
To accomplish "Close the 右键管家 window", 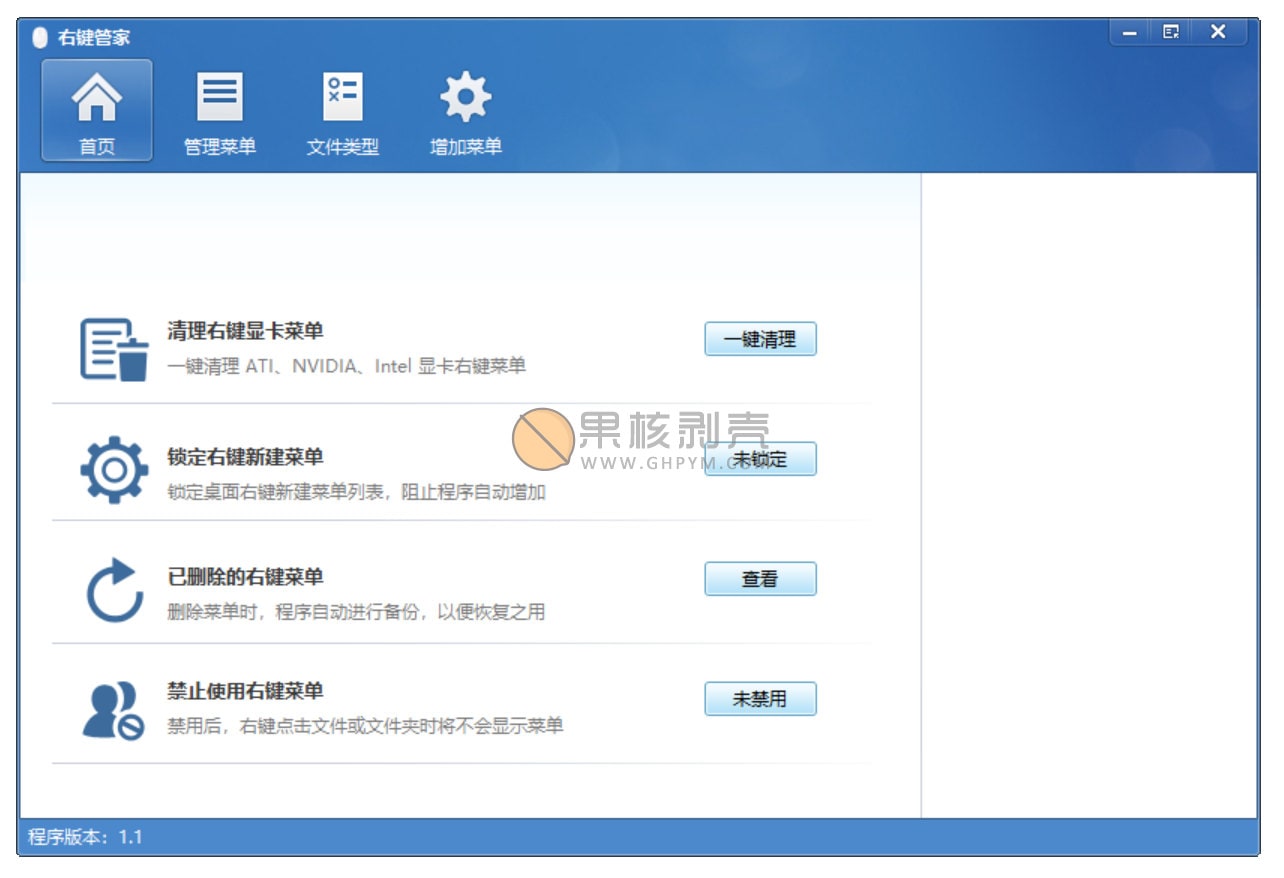I will pyautogui.click(x=1217, y=32).
